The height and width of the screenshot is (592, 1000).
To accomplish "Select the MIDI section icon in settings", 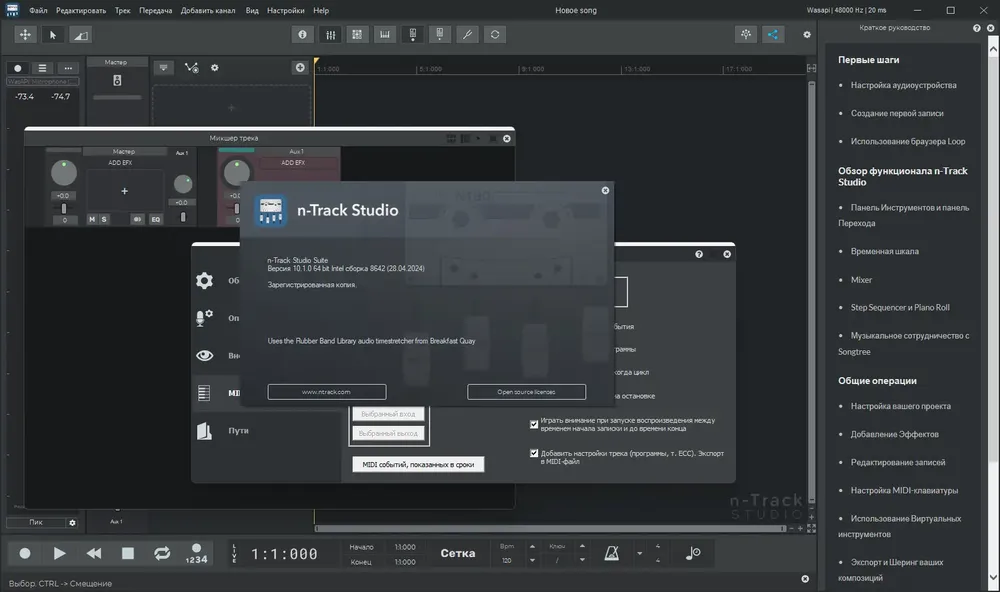I will 204,393.
